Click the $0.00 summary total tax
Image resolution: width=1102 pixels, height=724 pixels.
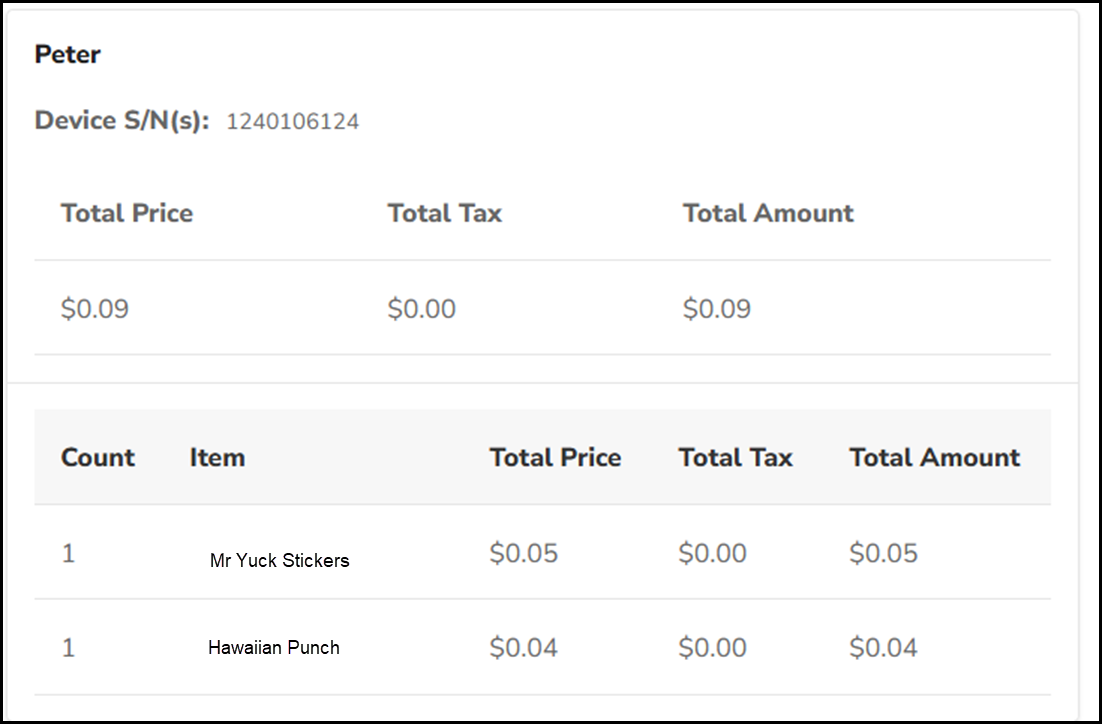(421, 309)
